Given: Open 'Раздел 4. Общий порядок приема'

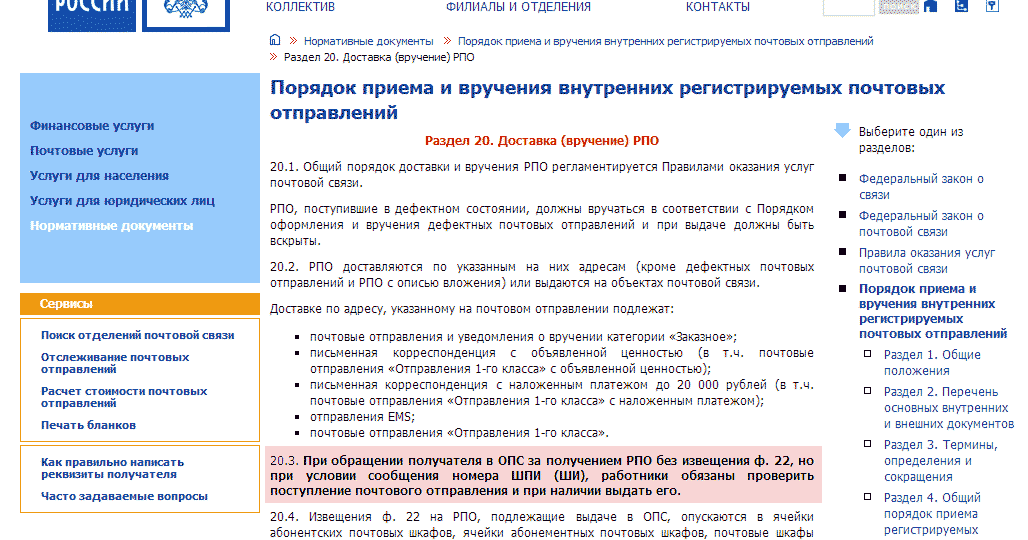Looking at the screenshot, I should click(932, 514).
